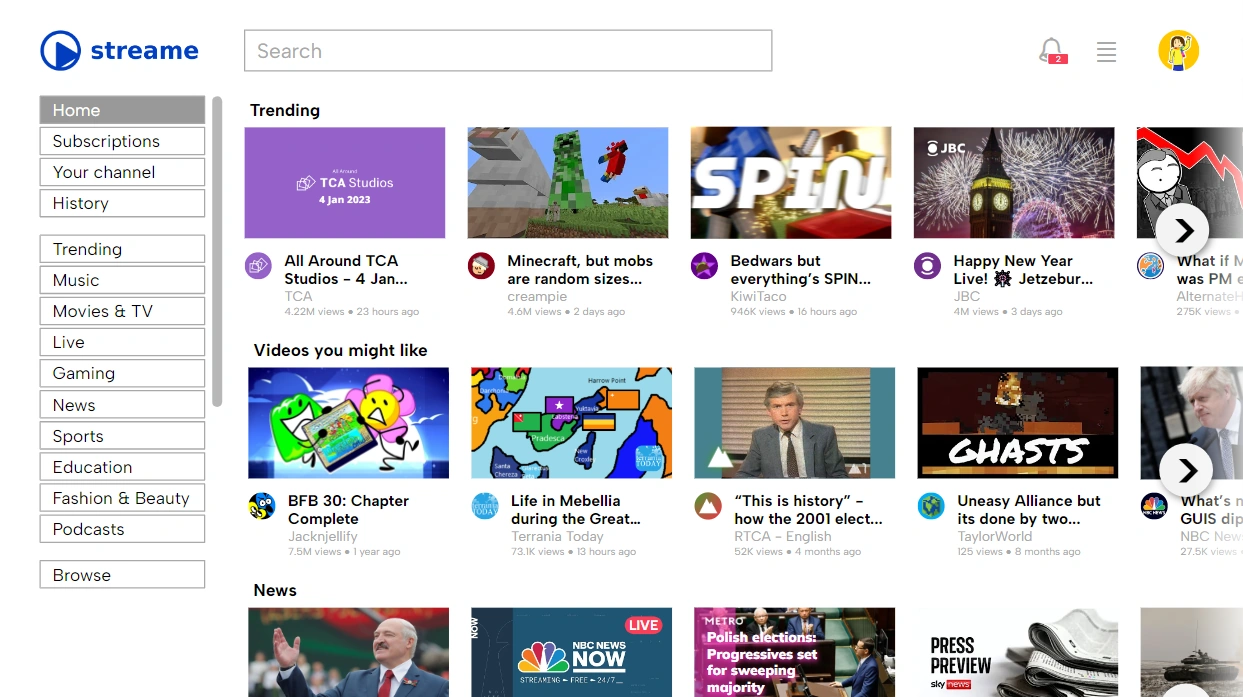Show next Videos you might like arrow
The width and height of the screenshot is (1243, 697).
(1186, 470)
